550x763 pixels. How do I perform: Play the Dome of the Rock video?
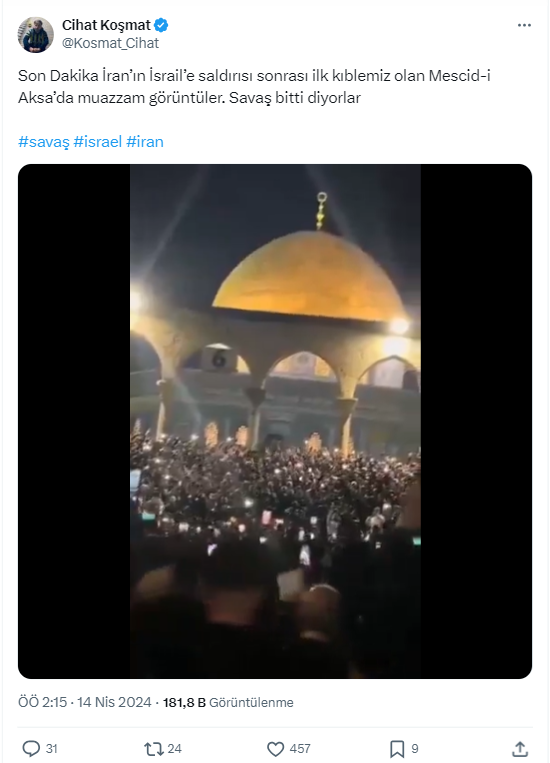[275, 421]
